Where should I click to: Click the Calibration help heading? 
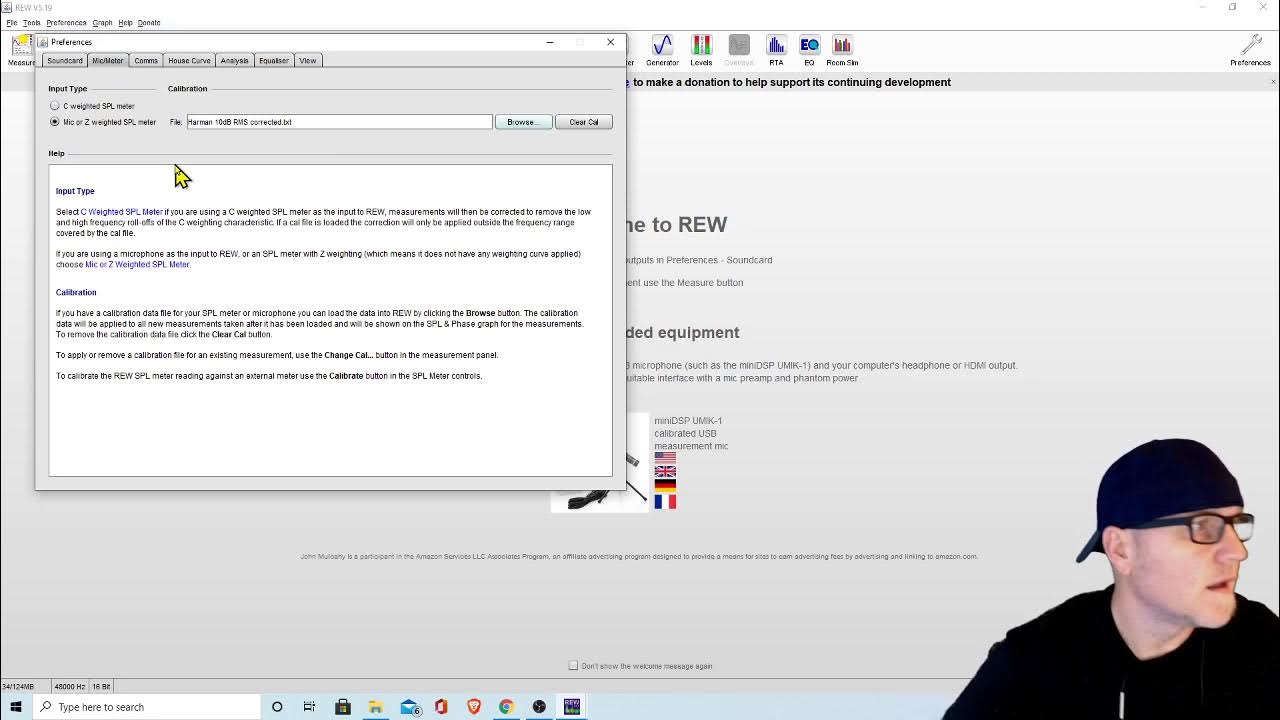point(76,292)
